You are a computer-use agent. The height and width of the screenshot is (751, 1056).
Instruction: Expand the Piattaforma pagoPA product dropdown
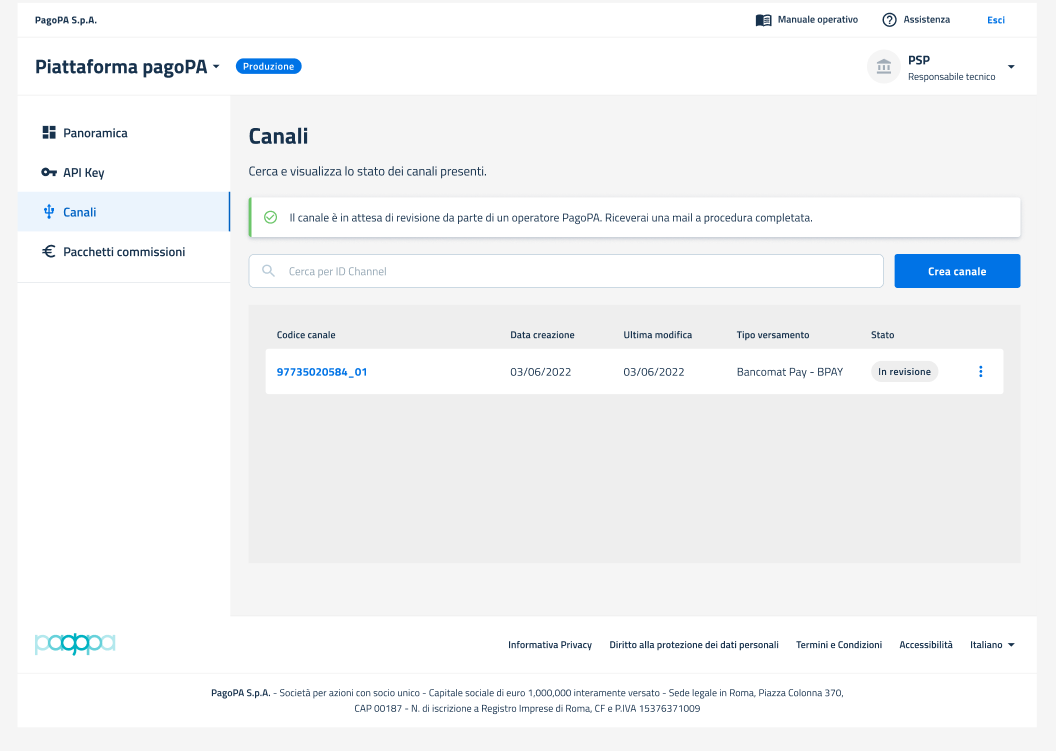point(215,67)
